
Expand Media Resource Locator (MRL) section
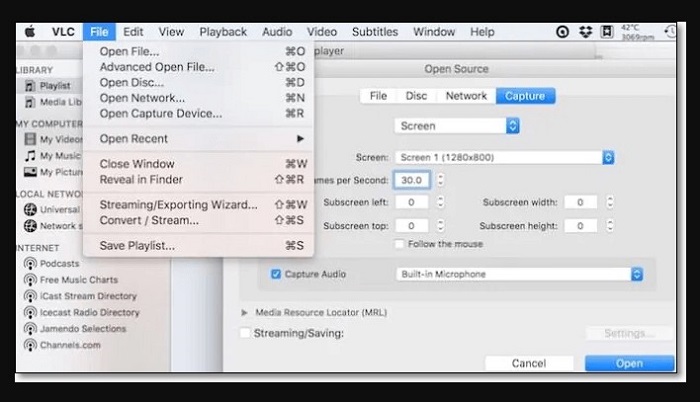pos(244,313)
